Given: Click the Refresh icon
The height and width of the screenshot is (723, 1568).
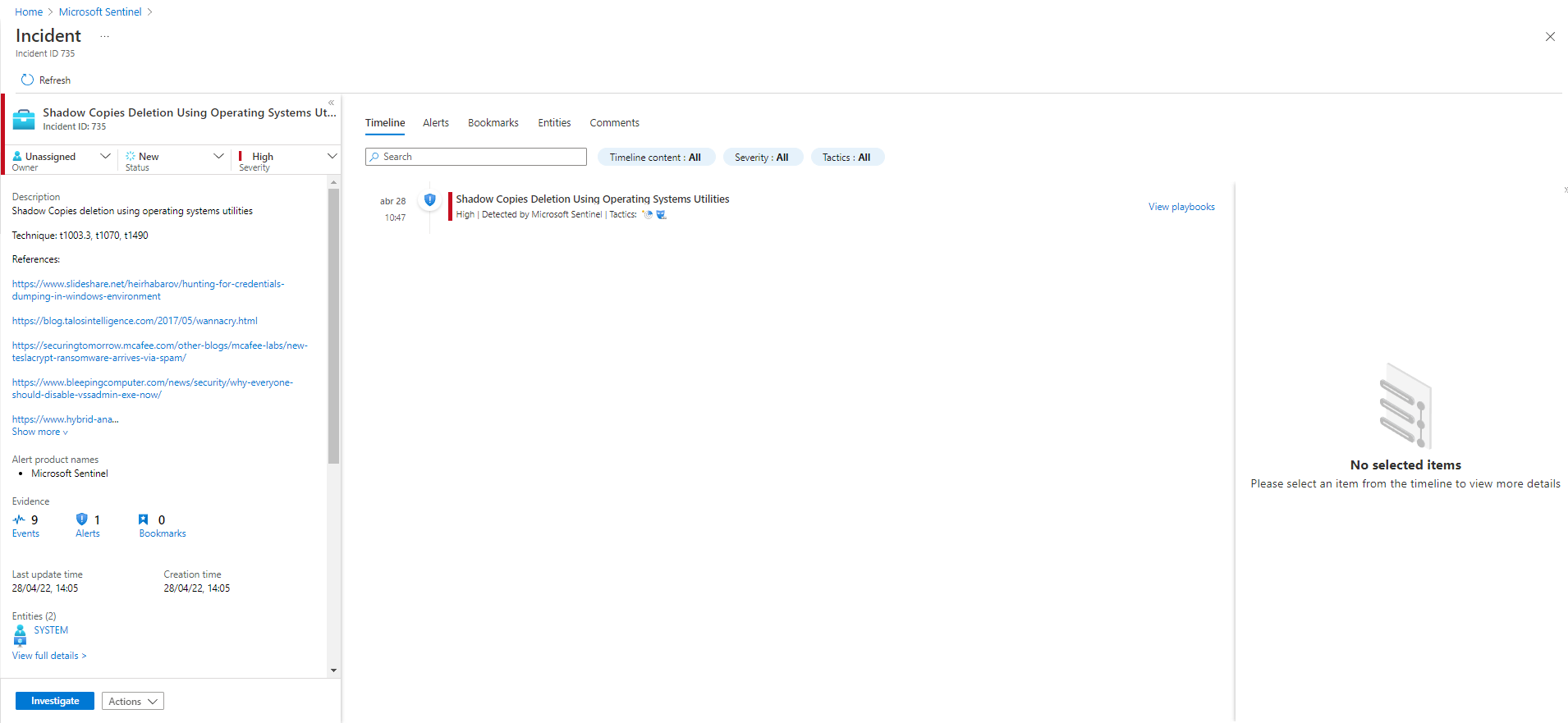Looking at the screenshot, I should coord(27,80).
